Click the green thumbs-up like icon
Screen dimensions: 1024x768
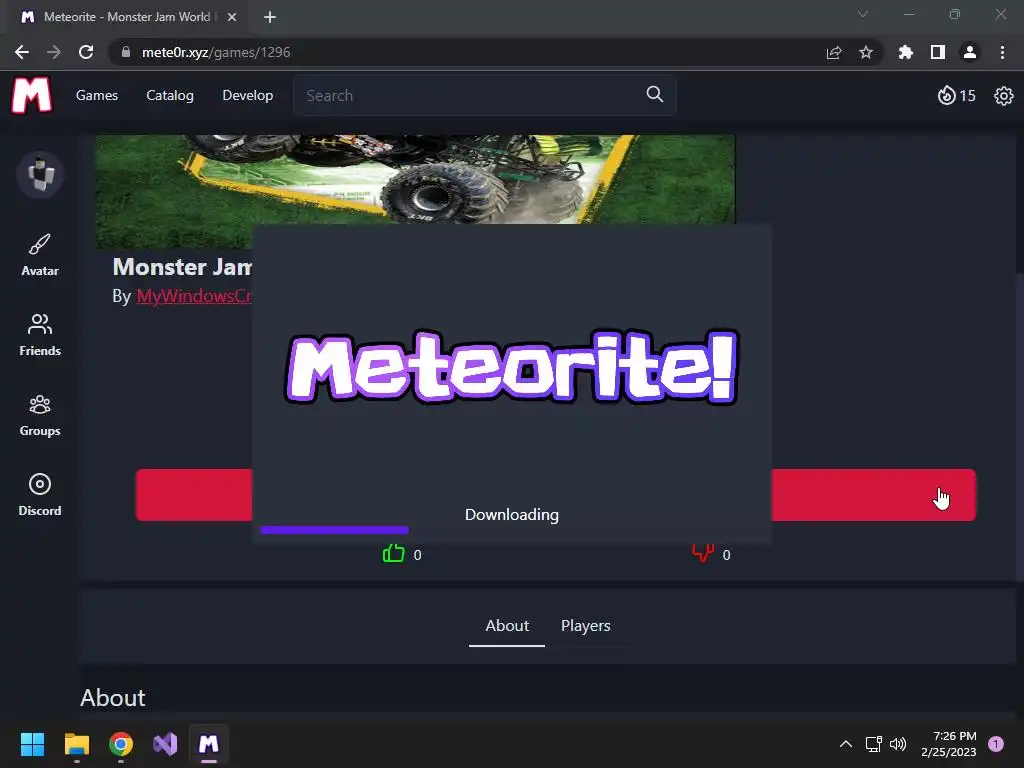coord(393,553)
